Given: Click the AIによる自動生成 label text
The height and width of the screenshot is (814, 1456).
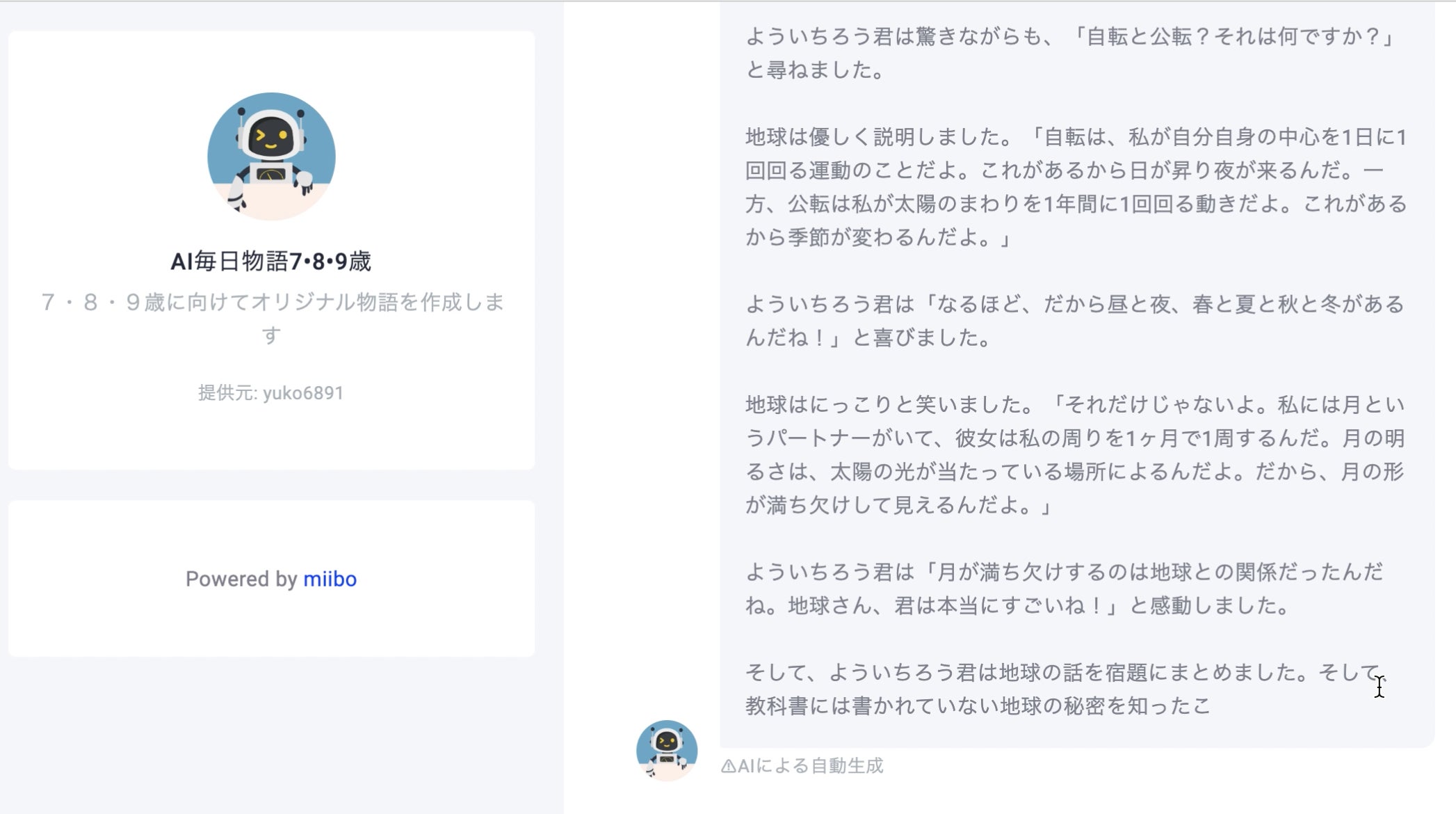Looking at the screenshot, I should (810, 766).
